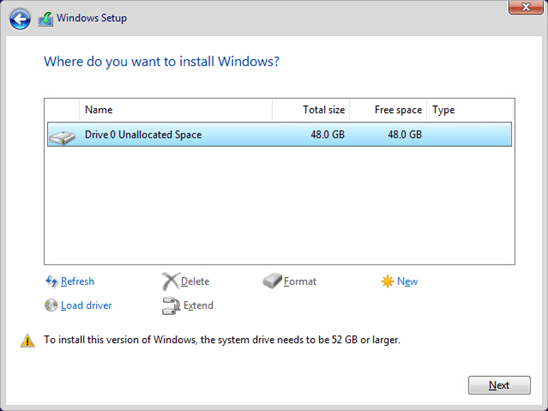Click the hard drive icon for Drive 0
Viewport: 548px width, 411px height.
coord(62,137)
